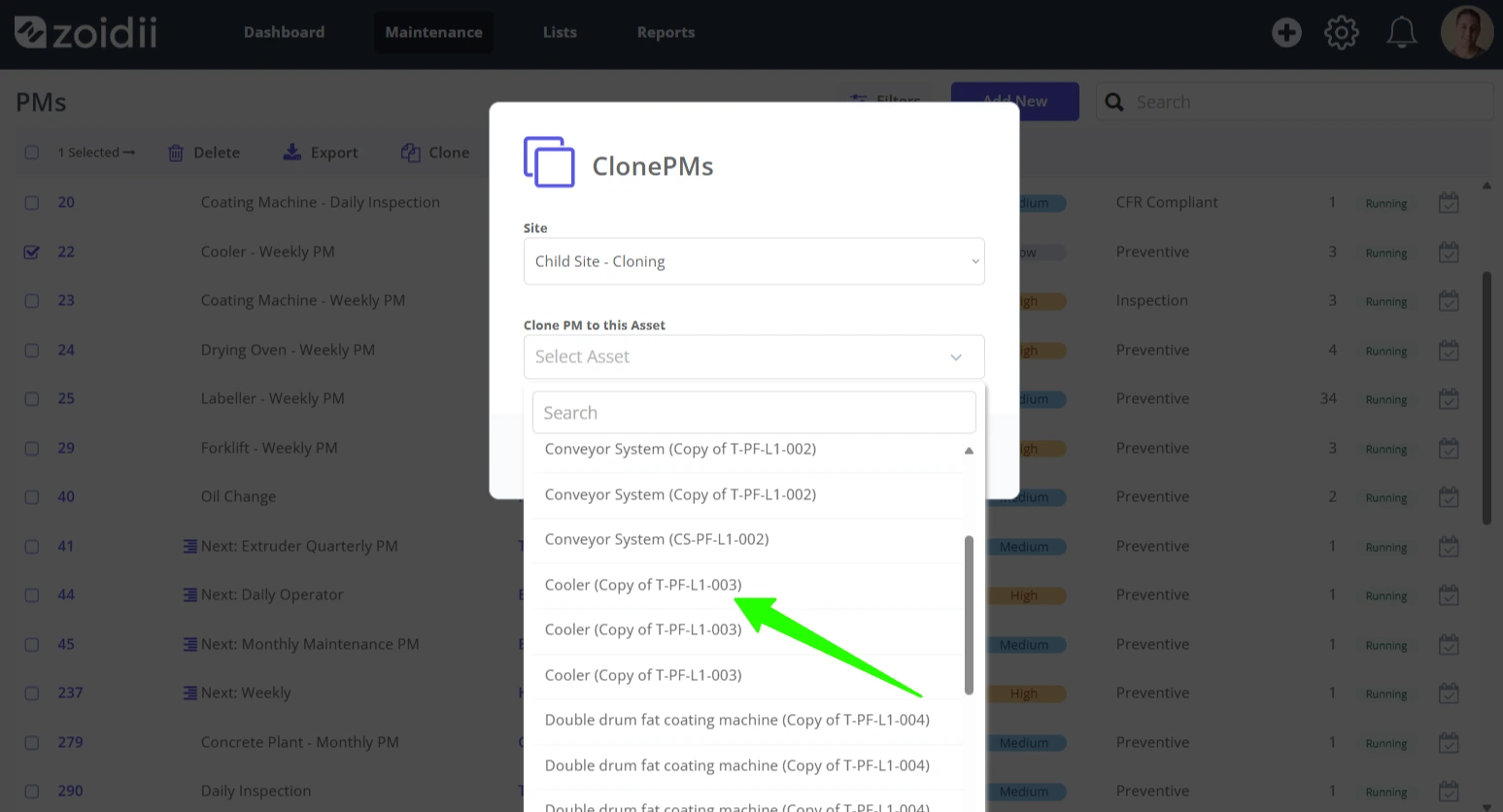The width and height of the screenshot is (1503, 812).
Task: Open the add-new plus icon in header
Action: (x=1286, y=32)
